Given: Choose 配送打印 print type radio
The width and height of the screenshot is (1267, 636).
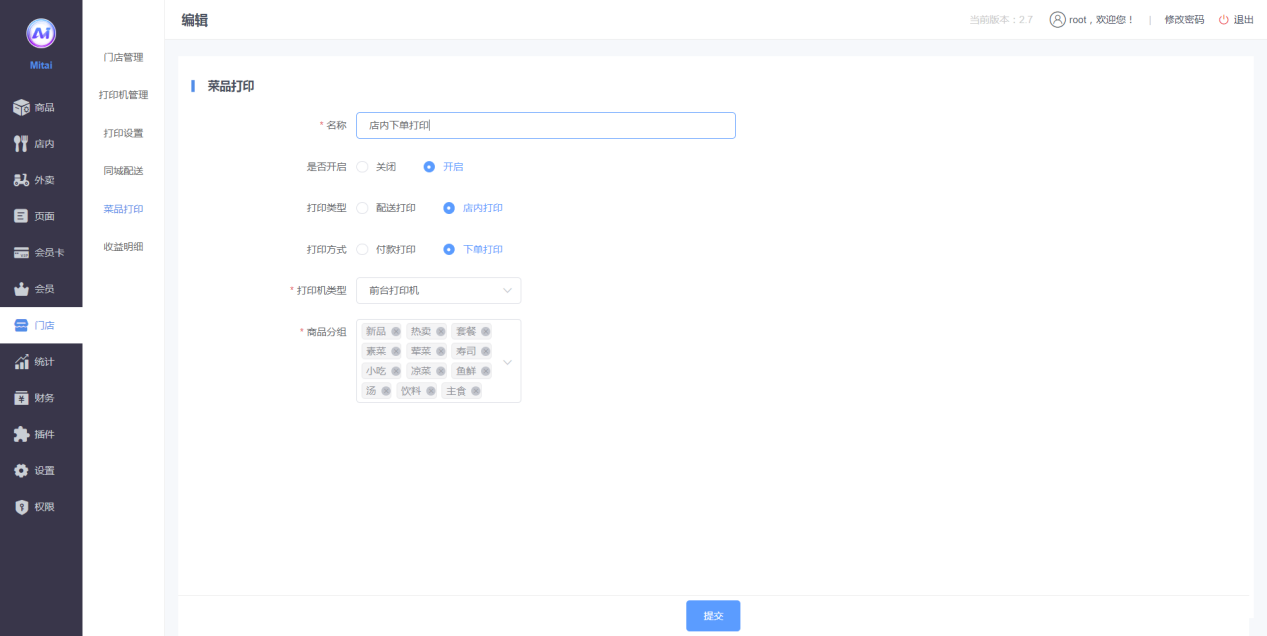Looking at the screenshot, I should coord(363,208).
